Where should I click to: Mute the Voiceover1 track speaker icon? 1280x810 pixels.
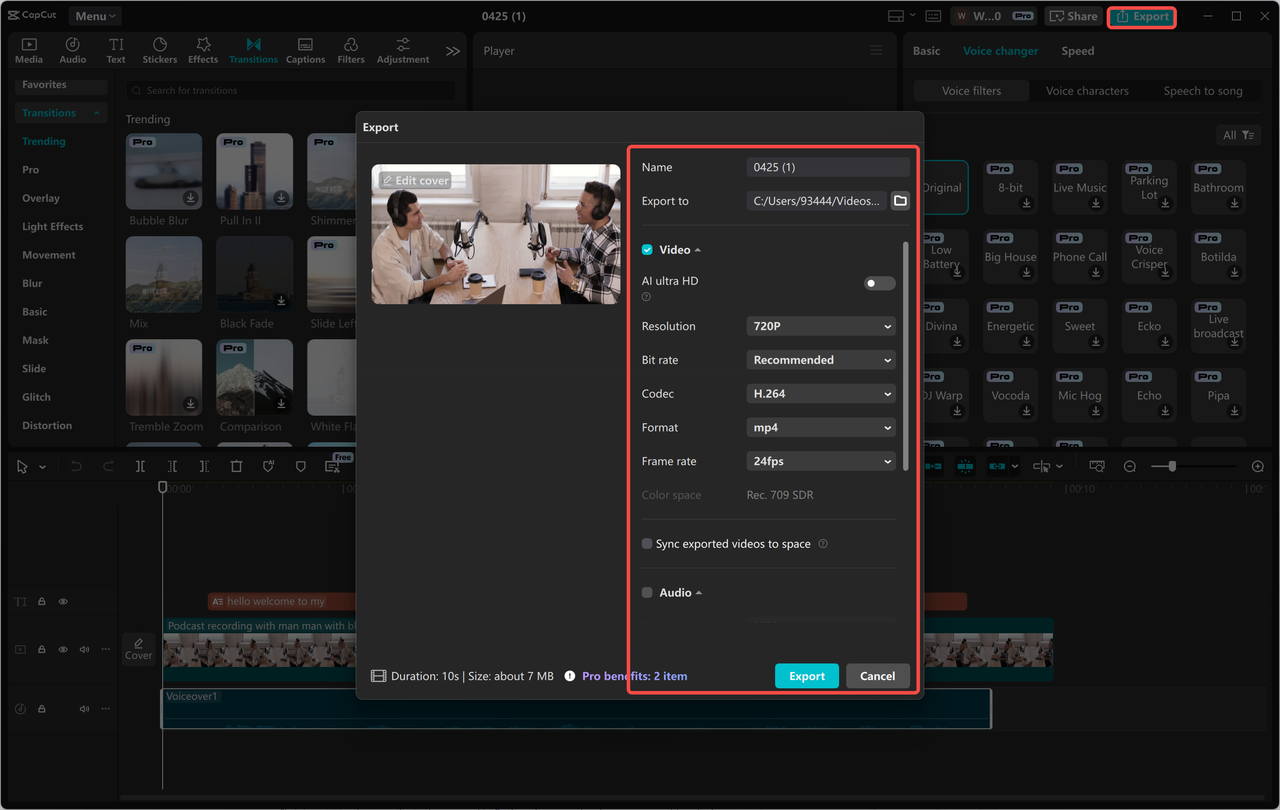[x=84, y=709]
